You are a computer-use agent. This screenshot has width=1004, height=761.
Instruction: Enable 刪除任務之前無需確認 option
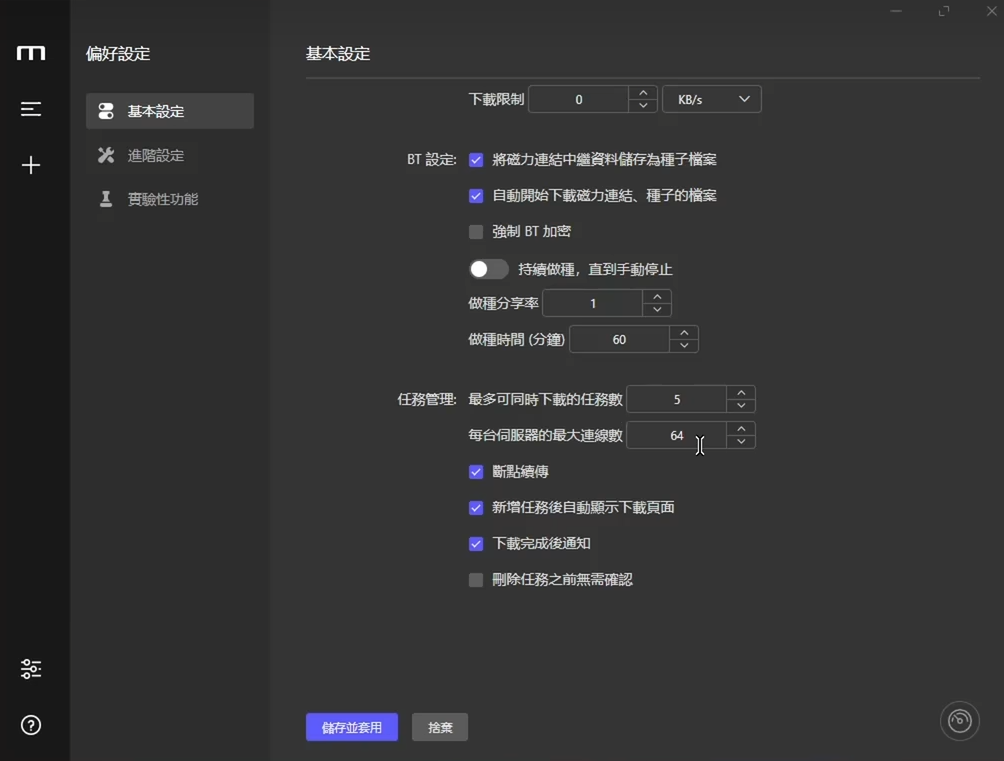475,579
